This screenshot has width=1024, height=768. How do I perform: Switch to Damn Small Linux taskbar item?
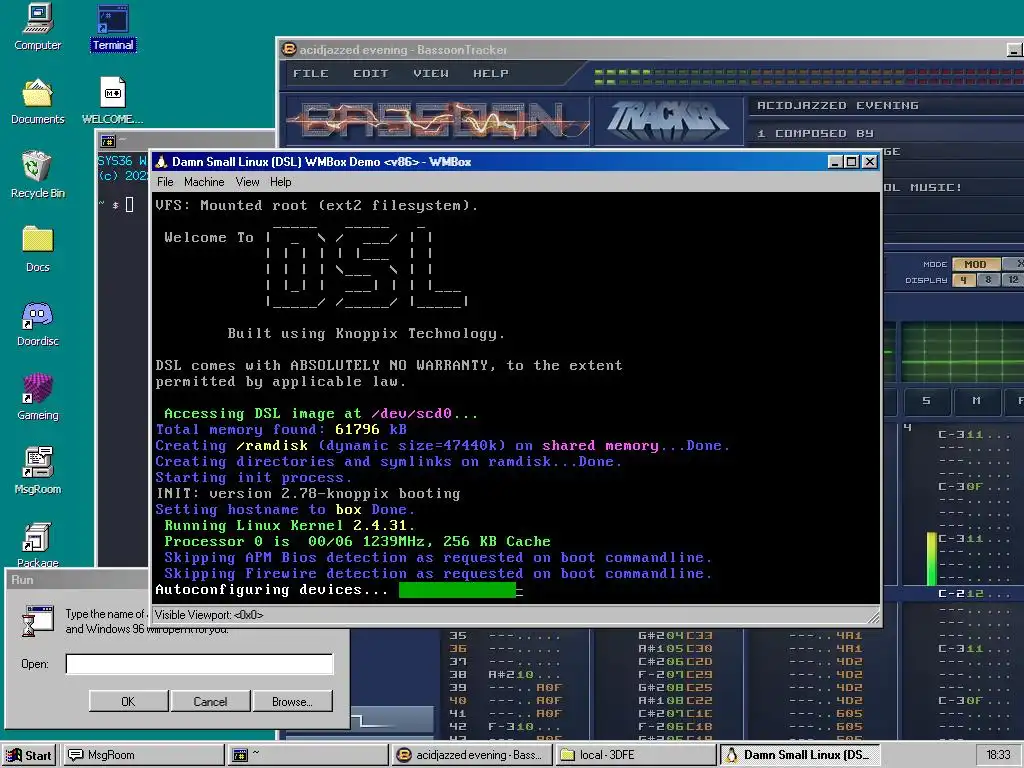[801, 755]
